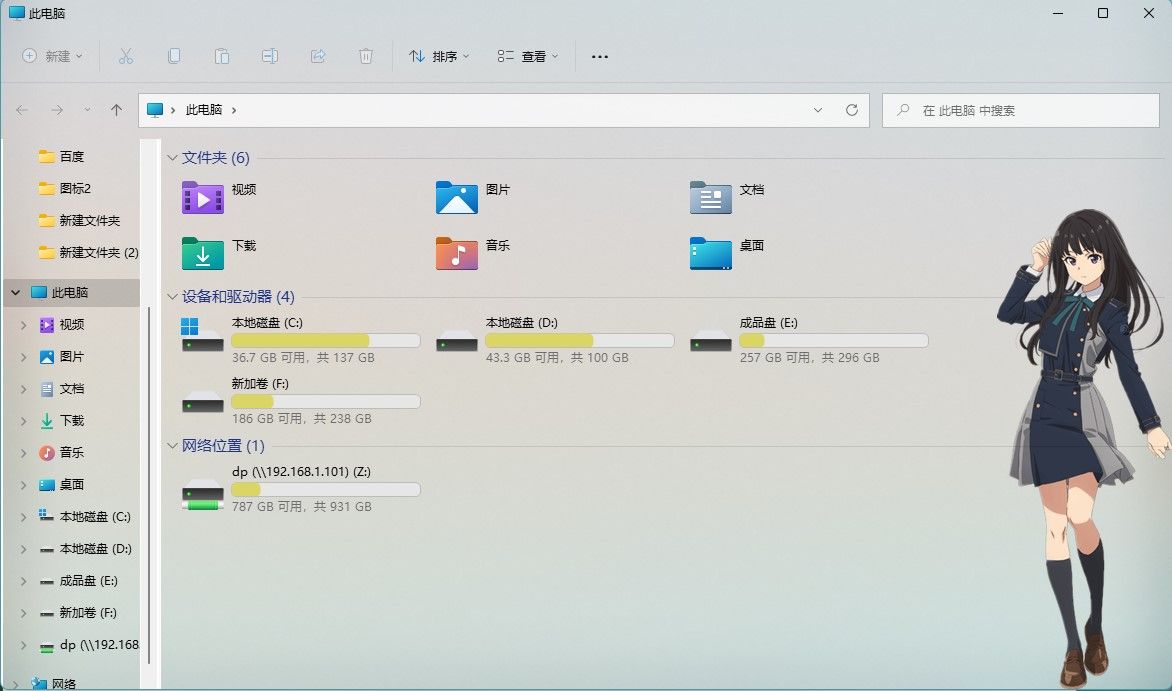
Task: Open the 图片 folder in main pane
Action: click(x=457, y=197)
